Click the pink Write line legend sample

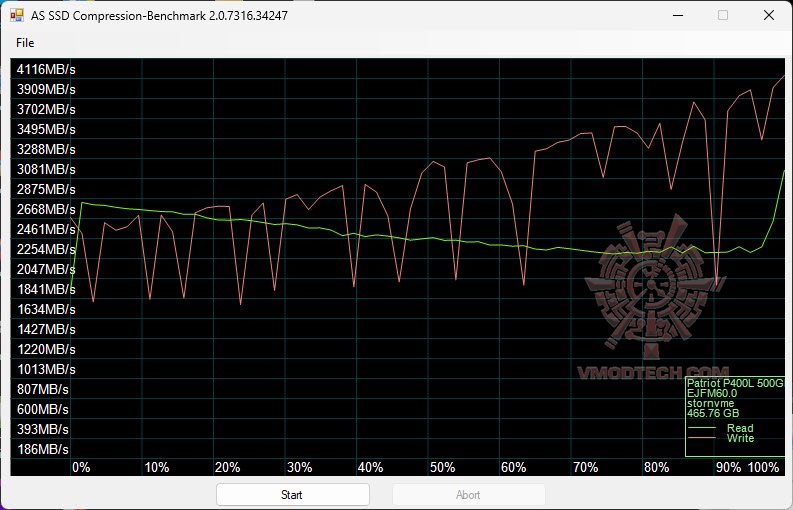[702, 438]
